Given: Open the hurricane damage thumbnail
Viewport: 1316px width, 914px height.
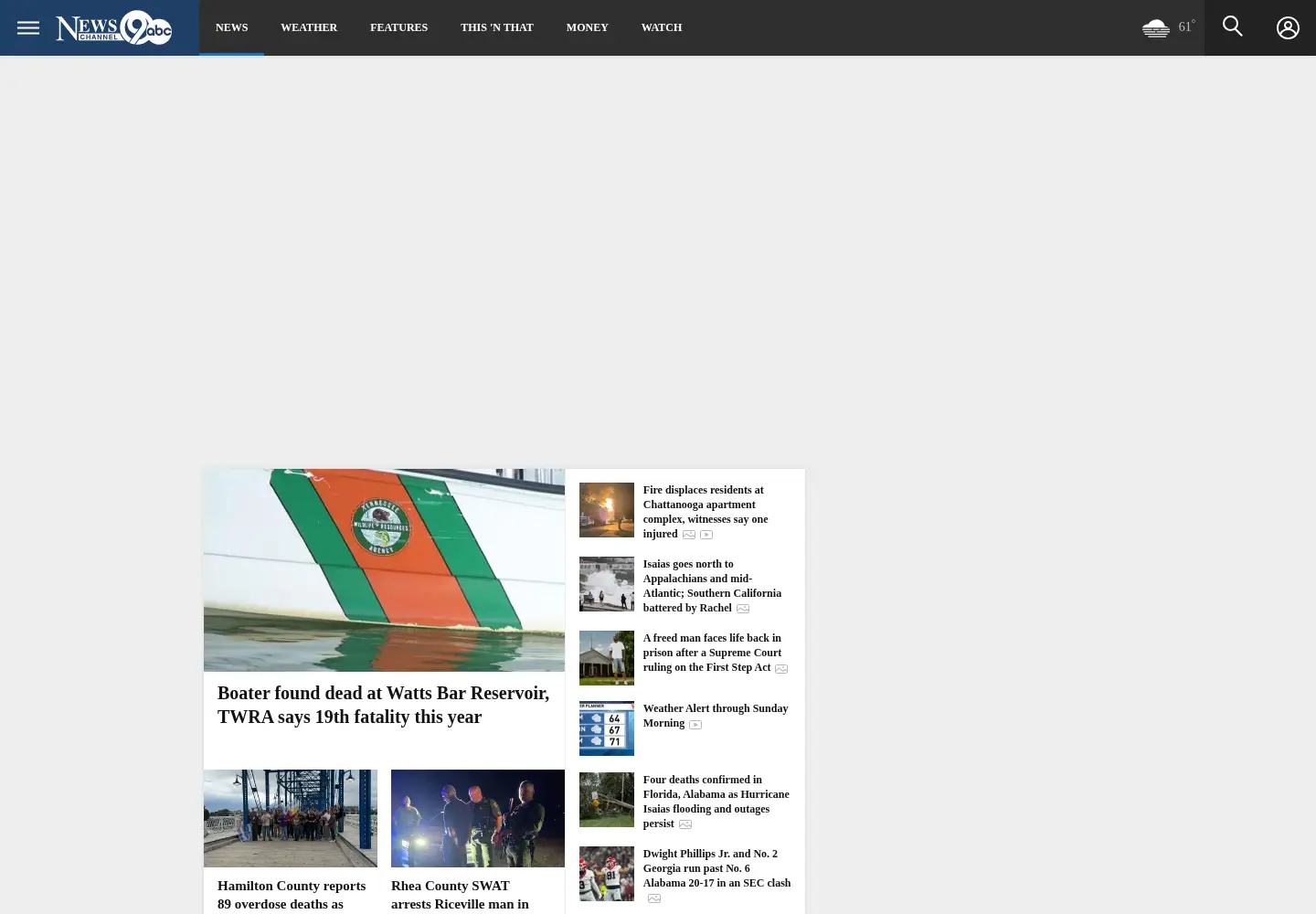Looking at the screenshot, I should tap(606, 800).
